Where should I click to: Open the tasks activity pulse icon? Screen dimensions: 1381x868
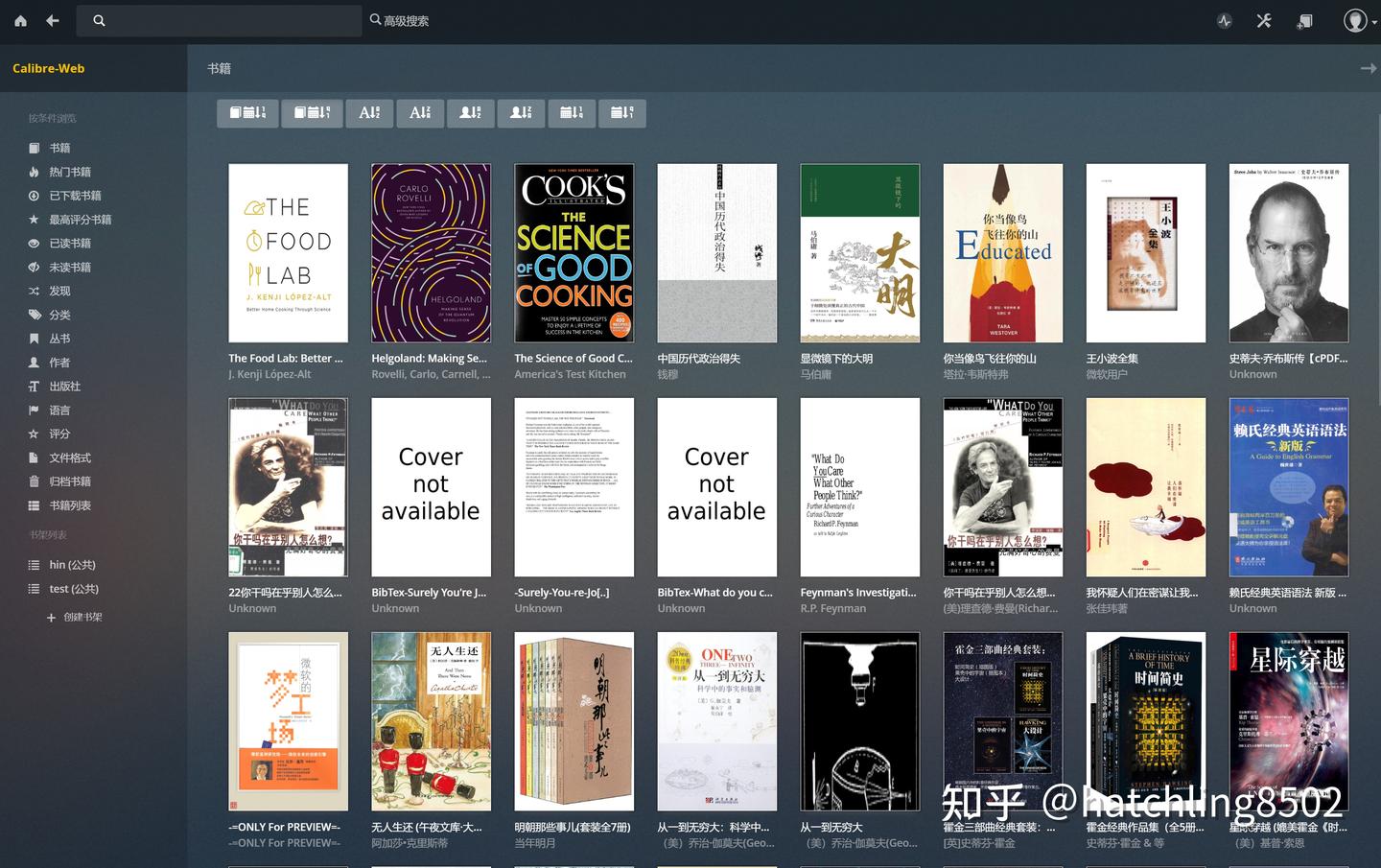(x=1225, y=20)
